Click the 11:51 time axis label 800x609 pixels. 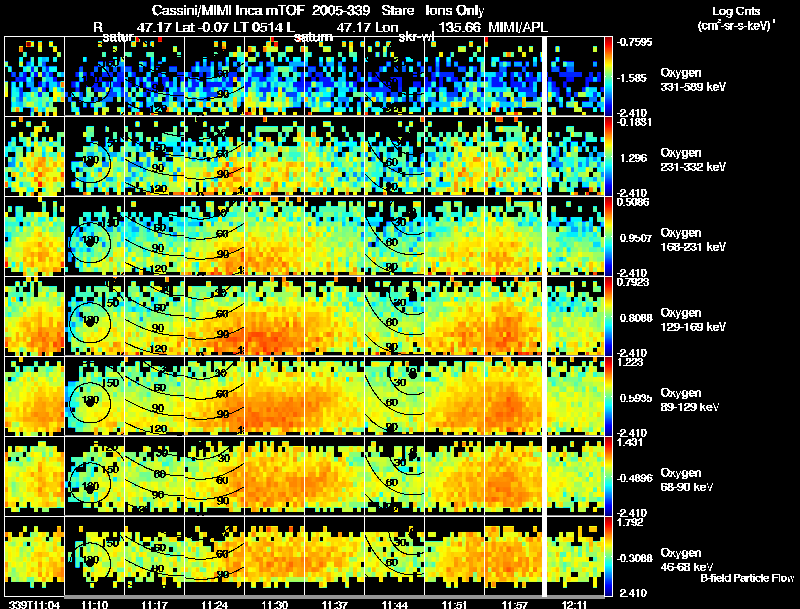click(x=455, y=604)
